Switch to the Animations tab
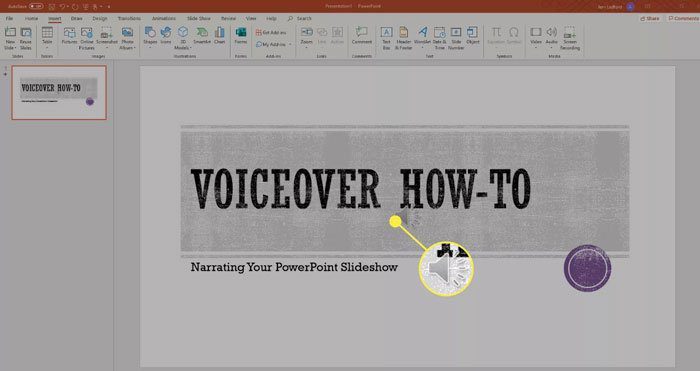This screenshot has height=371, width=700. [x=164, y=18]
